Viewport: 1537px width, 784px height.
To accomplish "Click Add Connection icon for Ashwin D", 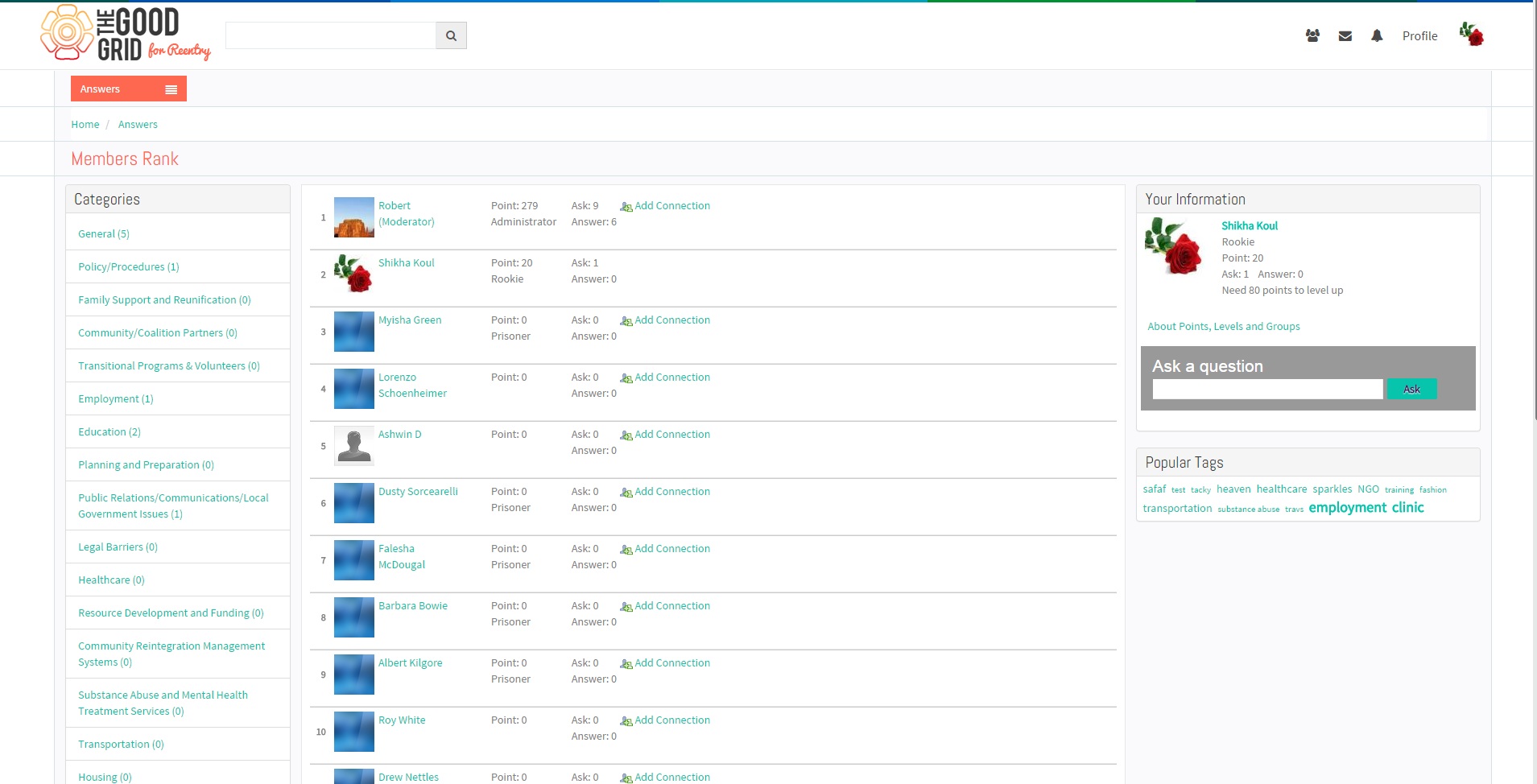I will (626, 435).
